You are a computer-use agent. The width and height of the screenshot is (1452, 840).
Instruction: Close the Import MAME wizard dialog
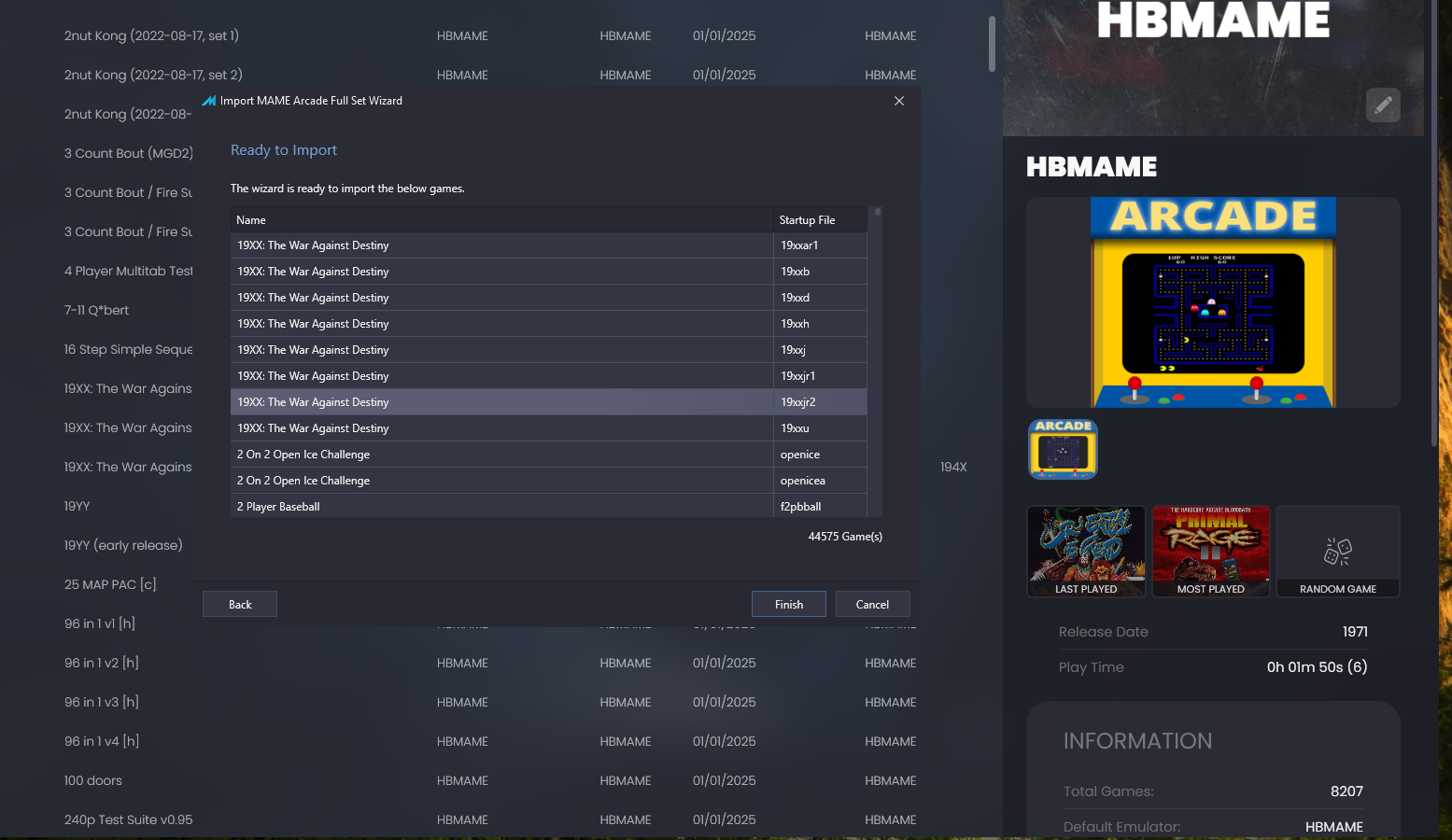click(x=898, y=101)
